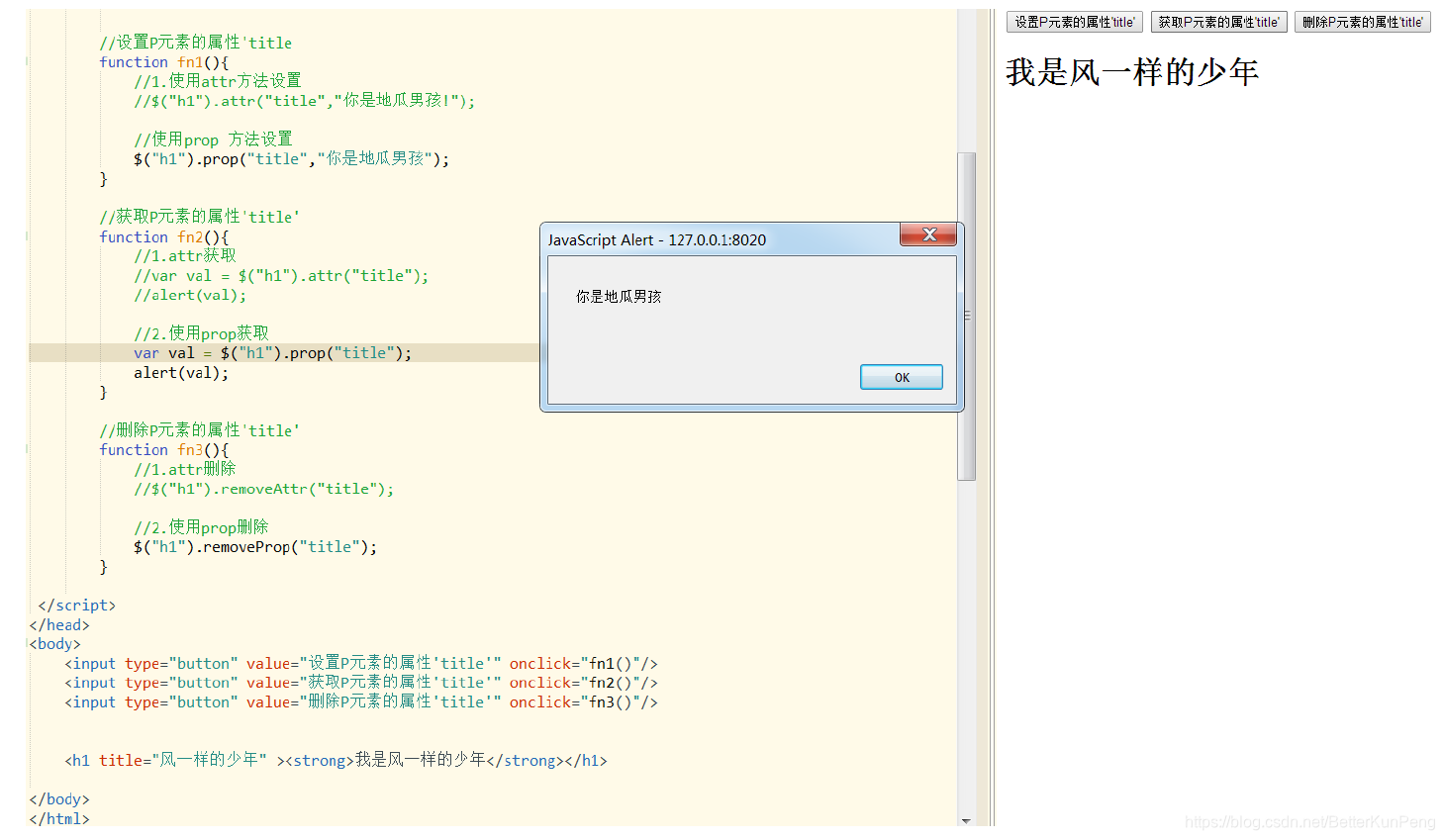Click the heading 我是风一样的少年
Screen dimensions: 1444x840
coord(1132,72)
